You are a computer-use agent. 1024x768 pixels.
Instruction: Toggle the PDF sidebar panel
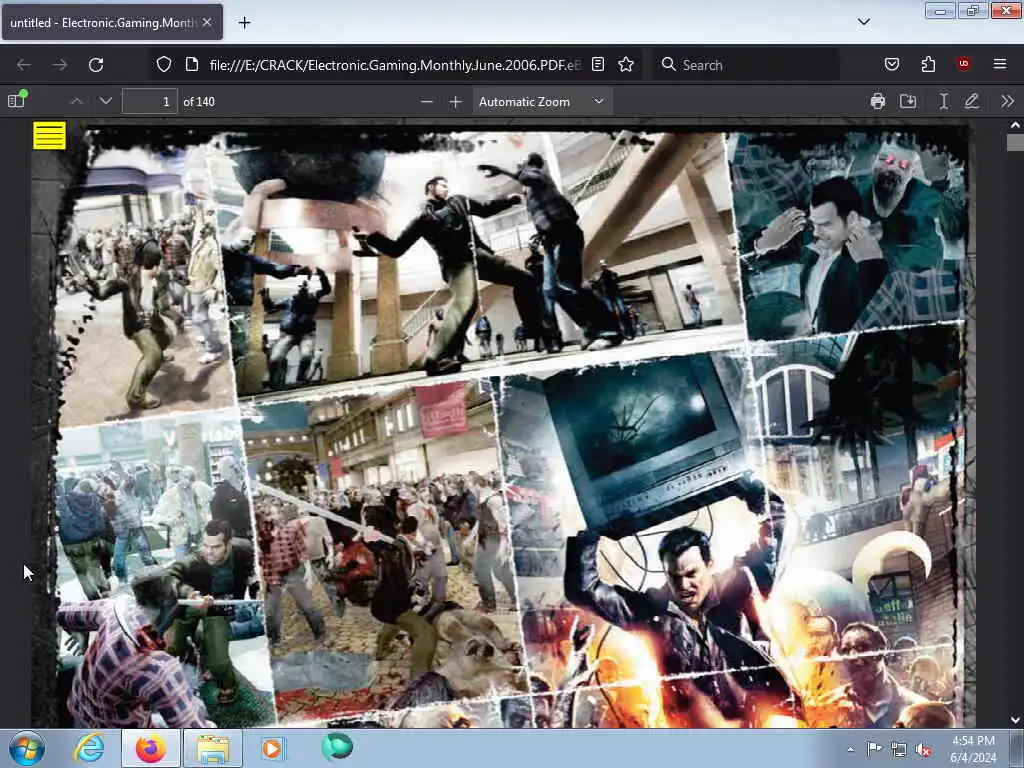[x=16, y=101]
